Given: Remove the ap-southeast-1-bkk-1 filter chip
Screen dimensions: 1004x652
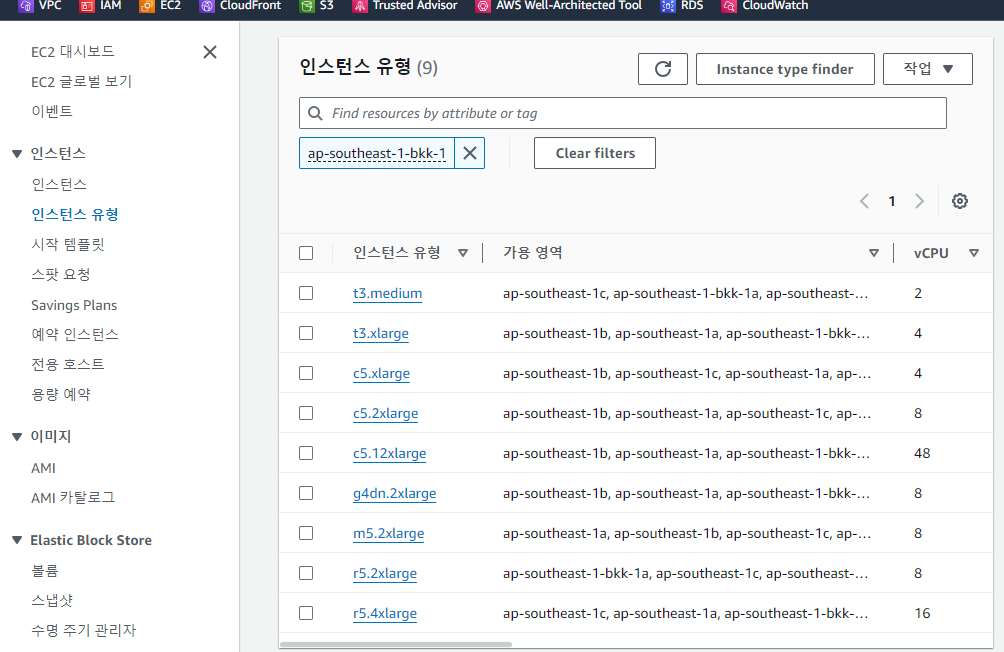Looking at the screenshot, I should tap(470, 153).
